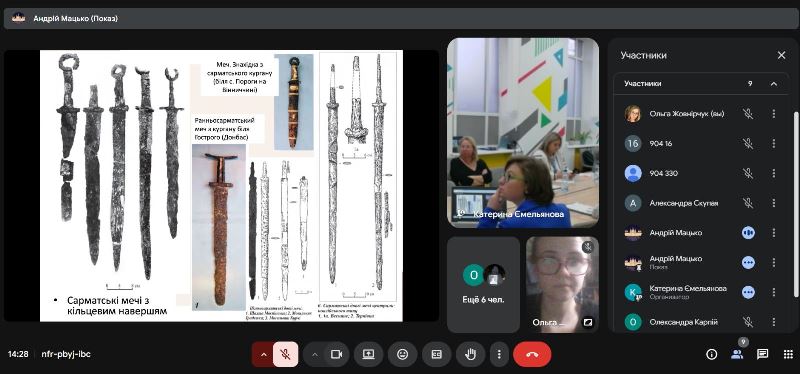Open options for Андрій Мацько speaking row
Screen dimensions: 800x374
tap(773, 233)
